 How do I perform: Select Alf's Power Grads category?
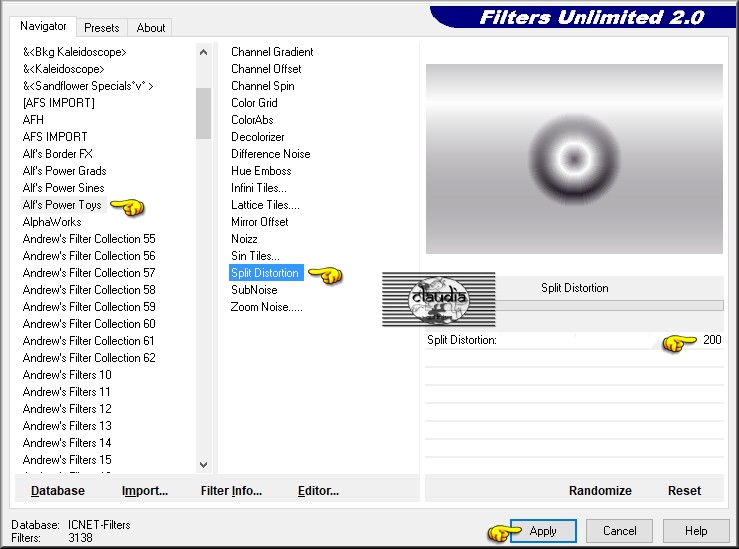[x=65, y=171]
